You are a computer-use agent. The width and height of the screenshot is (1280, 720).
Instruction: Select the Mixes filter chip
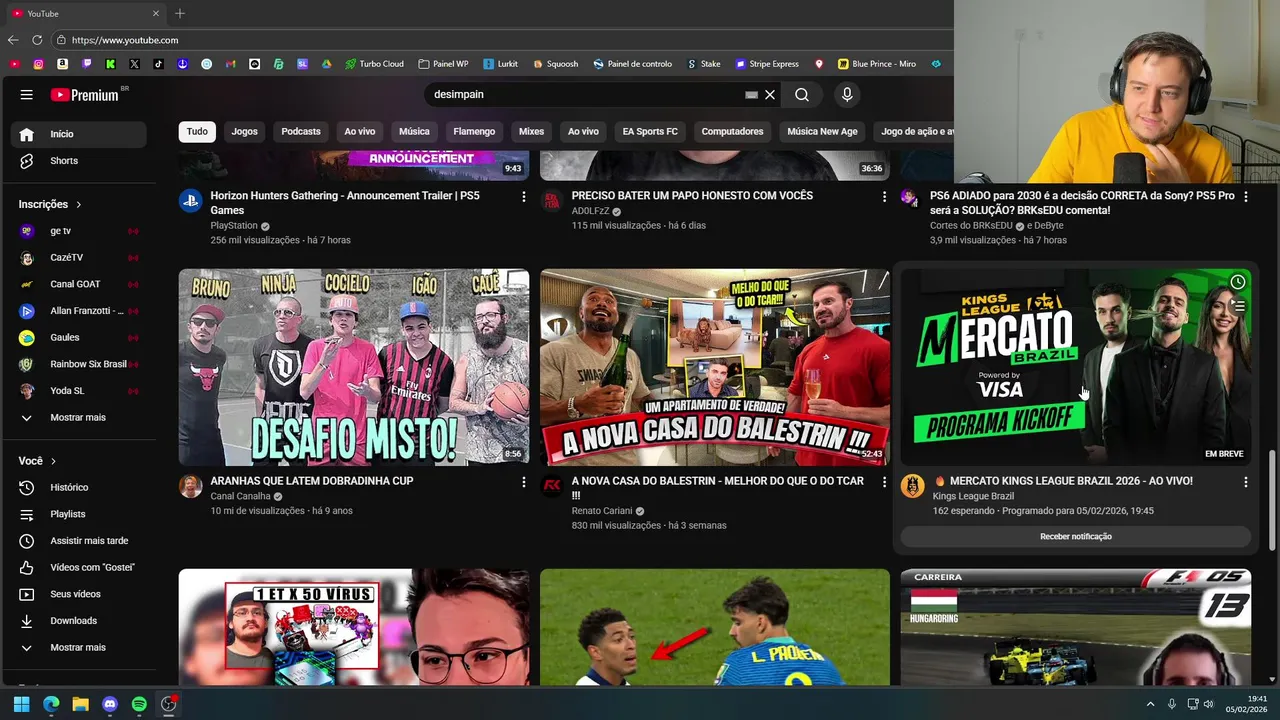pos(531,131)
